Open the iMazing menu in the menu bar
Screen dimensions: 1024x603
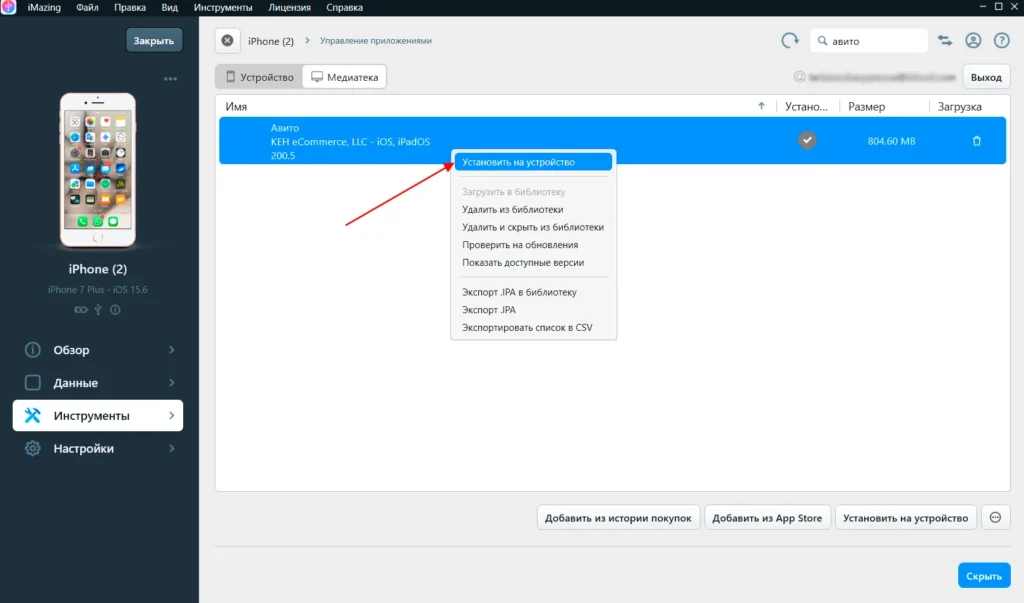(44, 7)
